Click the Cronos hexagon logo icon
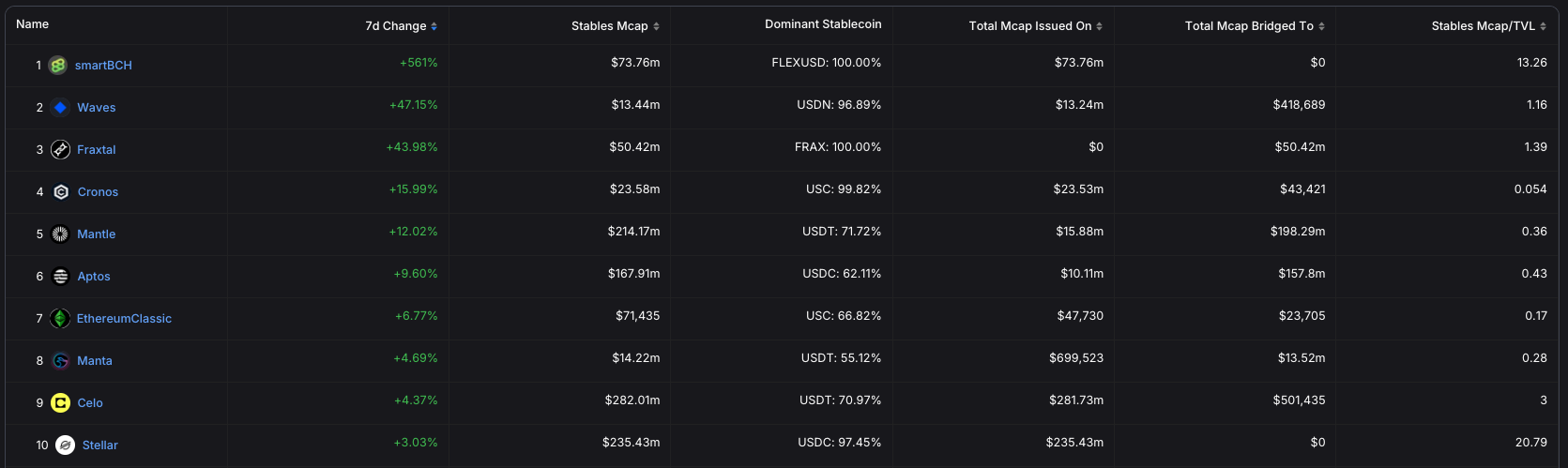This screenshot has height=468, width=1568. click(x=61, y=192)
